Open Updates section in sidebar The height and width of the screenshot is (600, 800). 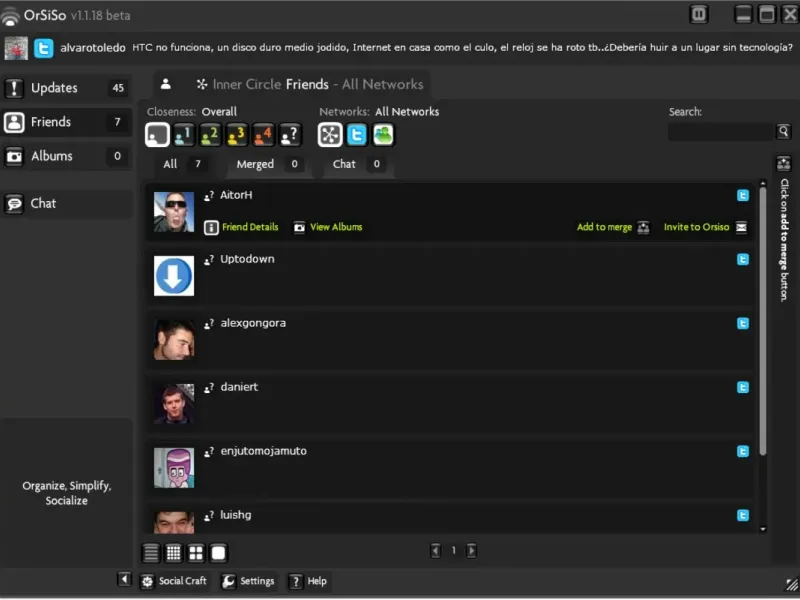[x=66, y=88]
